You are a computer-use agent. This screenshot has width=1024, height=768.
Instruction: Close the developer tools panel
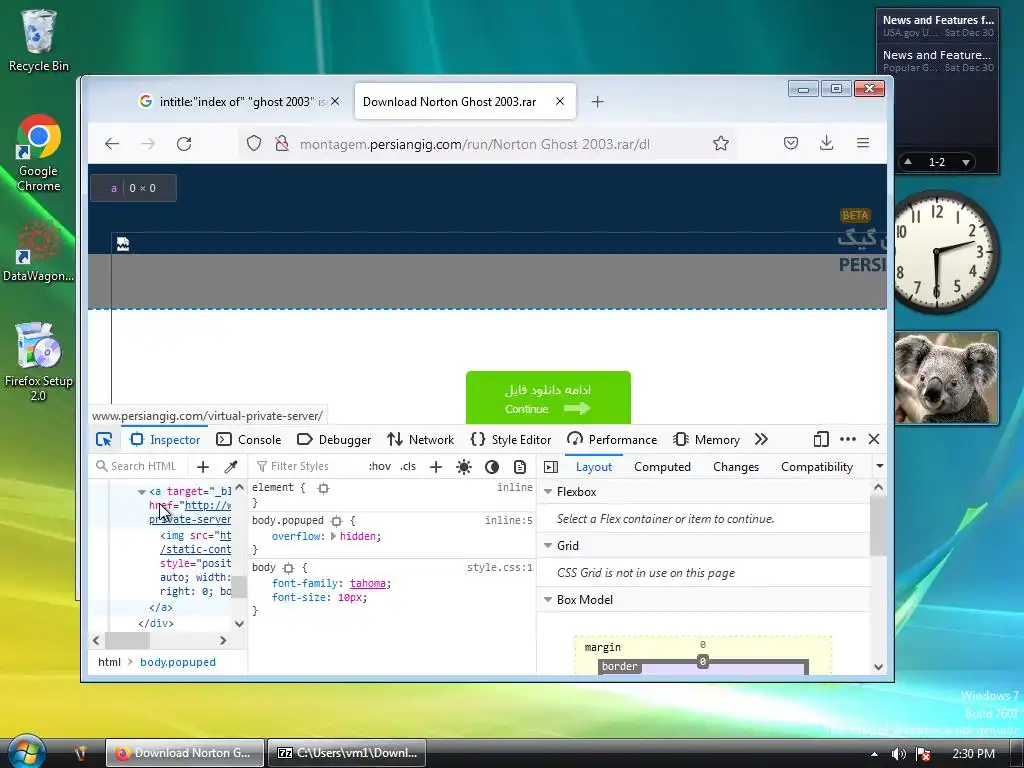point(874,440)
